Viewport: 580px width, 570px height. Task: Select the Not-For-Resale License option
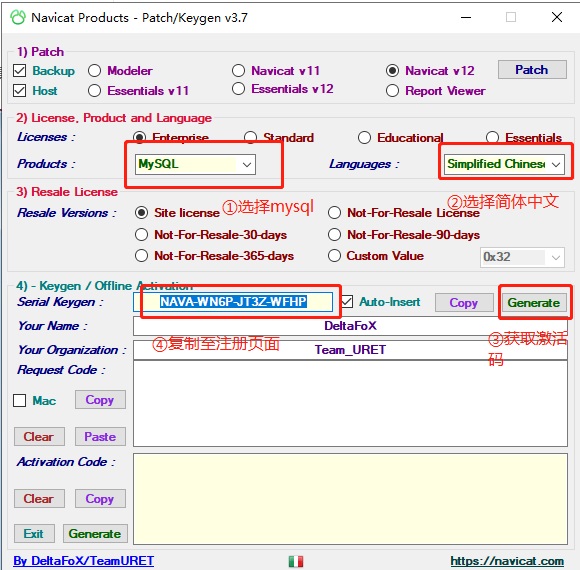[x=334, y=213]
